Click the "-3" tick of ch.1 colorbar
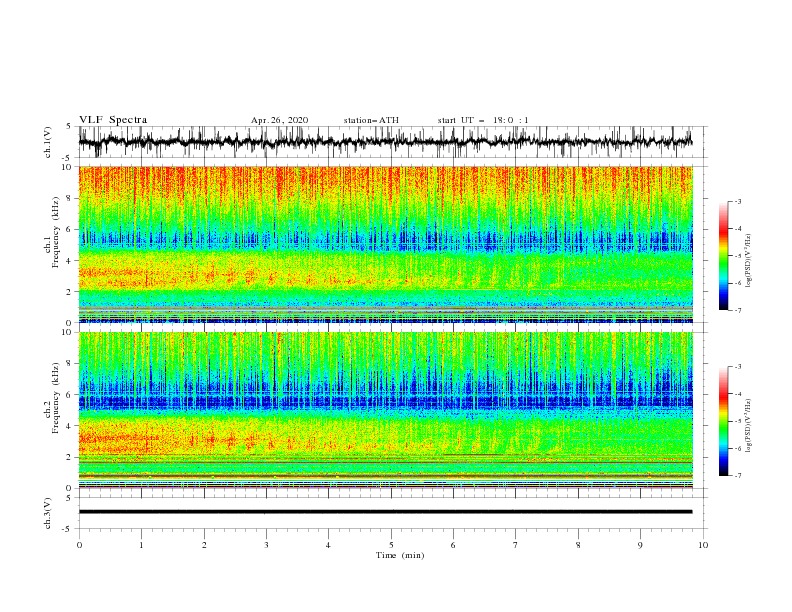This screenshot has height=612, width=792. (x=737, y=201)
